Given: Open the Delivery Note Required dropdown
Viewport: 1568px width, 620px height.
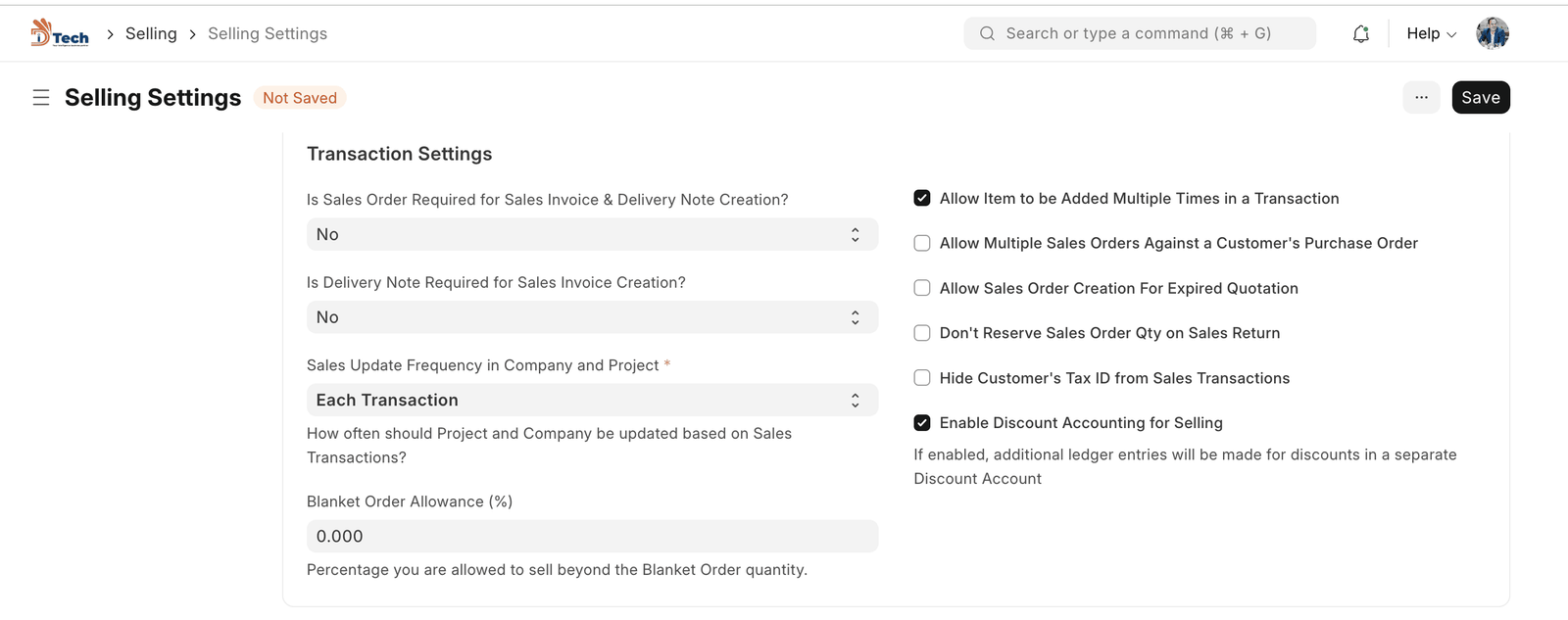Looking at the screenshot, I should 592,317.
